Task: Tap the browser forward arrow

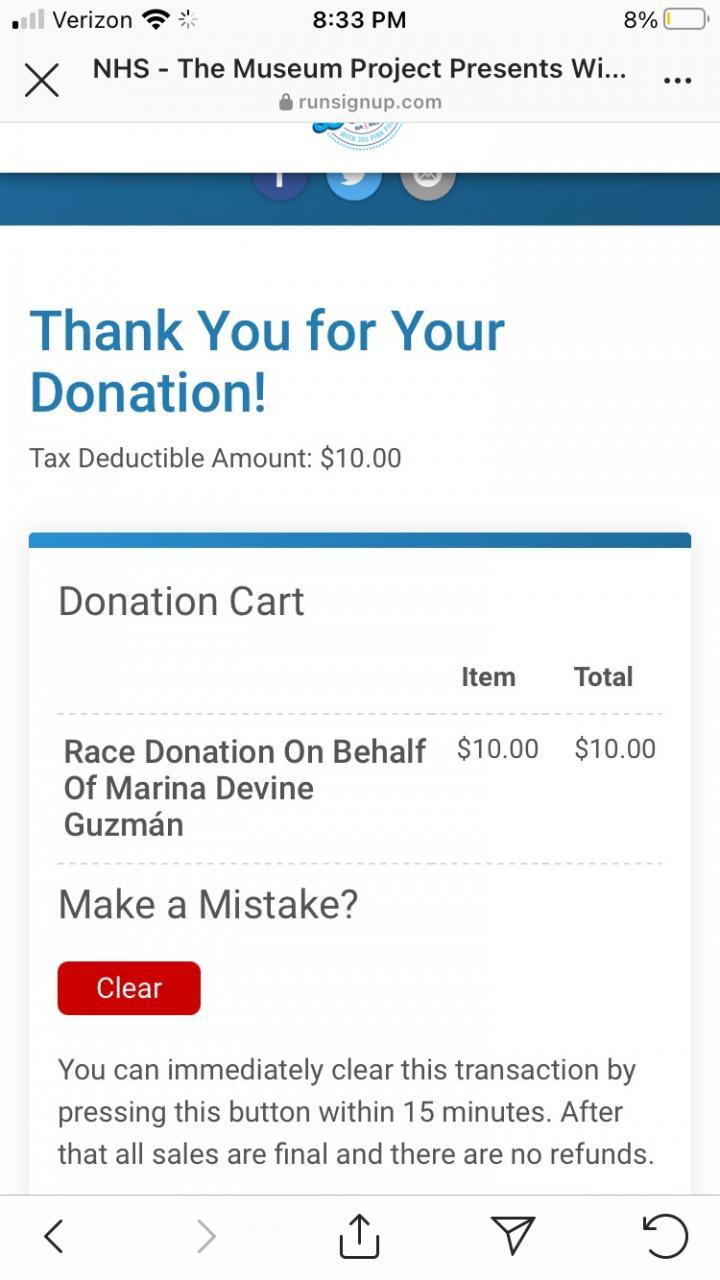Action: [x=206, y=1237]
